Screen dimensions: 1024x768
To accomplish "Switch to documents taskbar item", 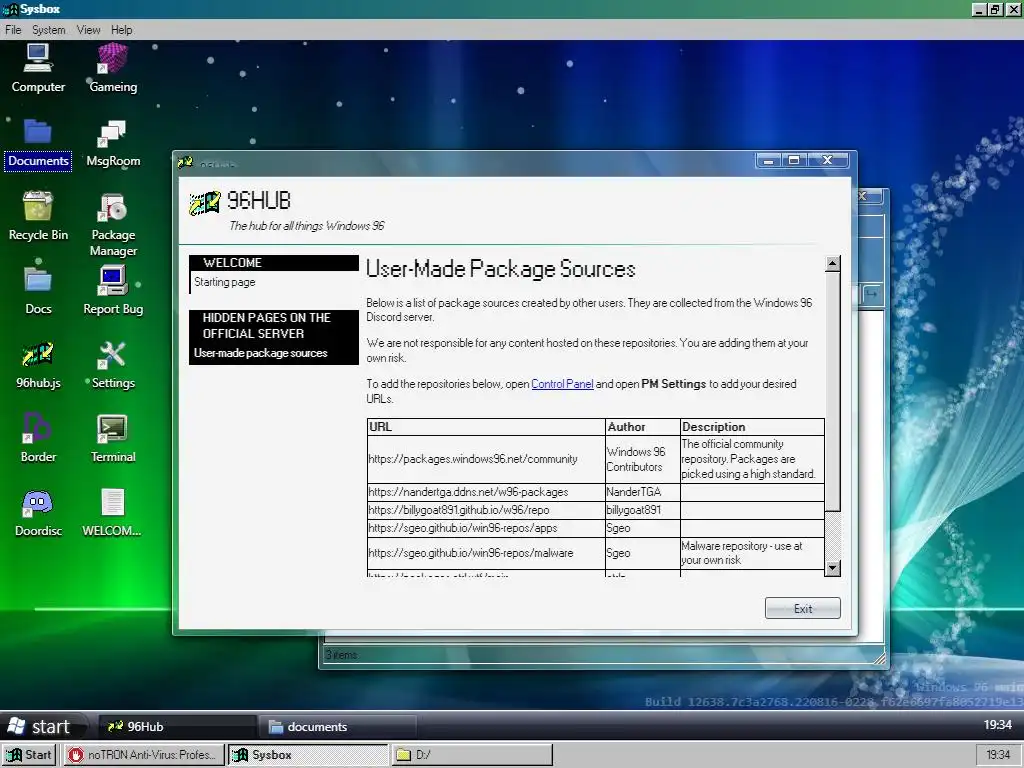I will pos(338,726).
